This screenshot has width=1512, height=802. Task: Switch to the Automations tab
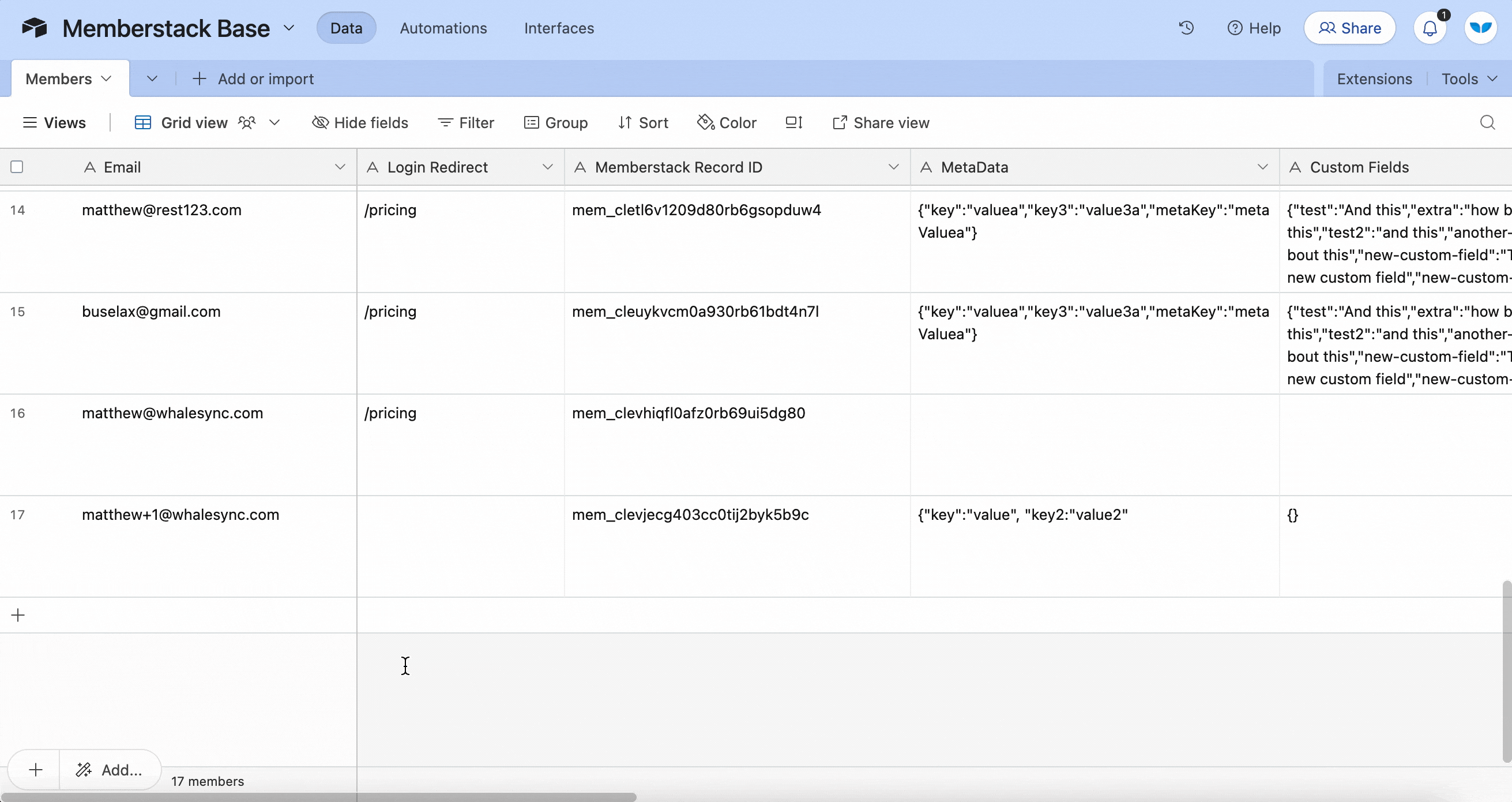443,28
